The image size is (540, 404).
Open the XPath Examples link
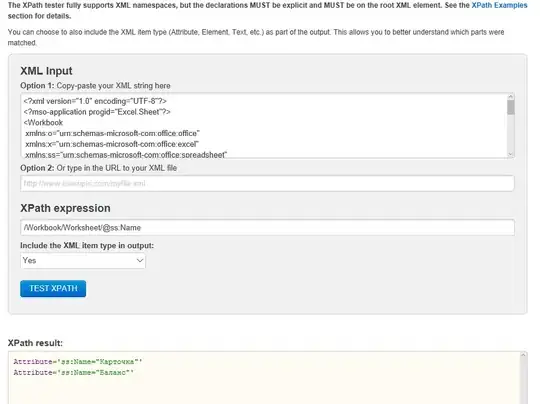tap(499, 6)
